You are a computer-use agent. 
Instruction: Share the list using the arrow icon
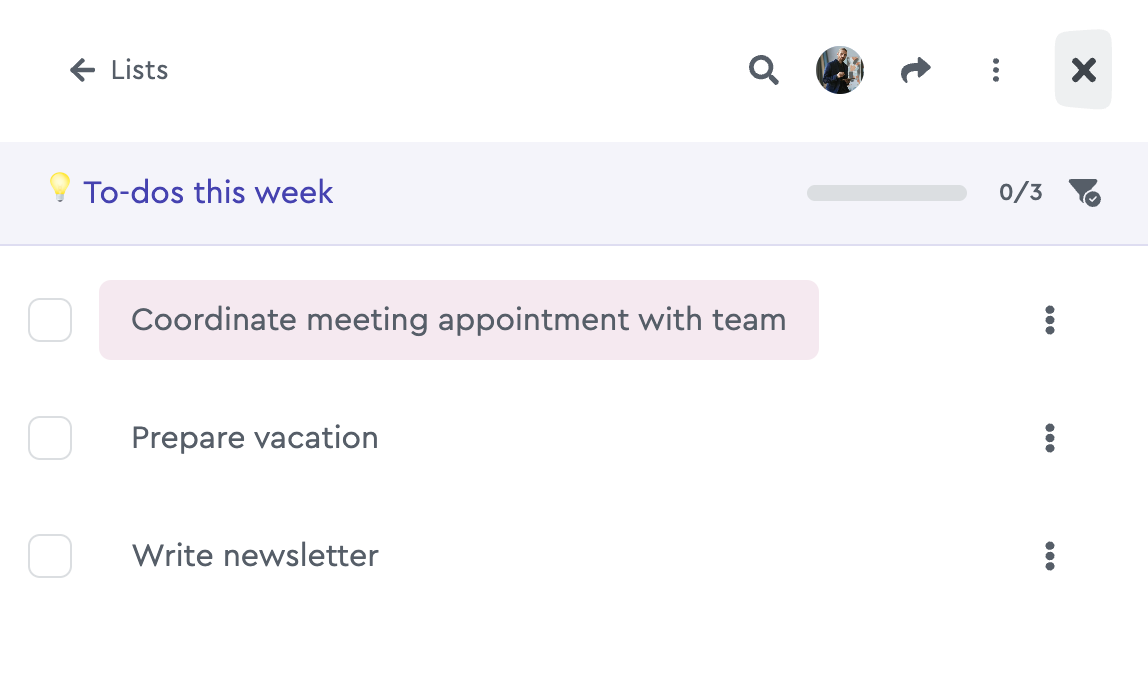tap(915, 70)
